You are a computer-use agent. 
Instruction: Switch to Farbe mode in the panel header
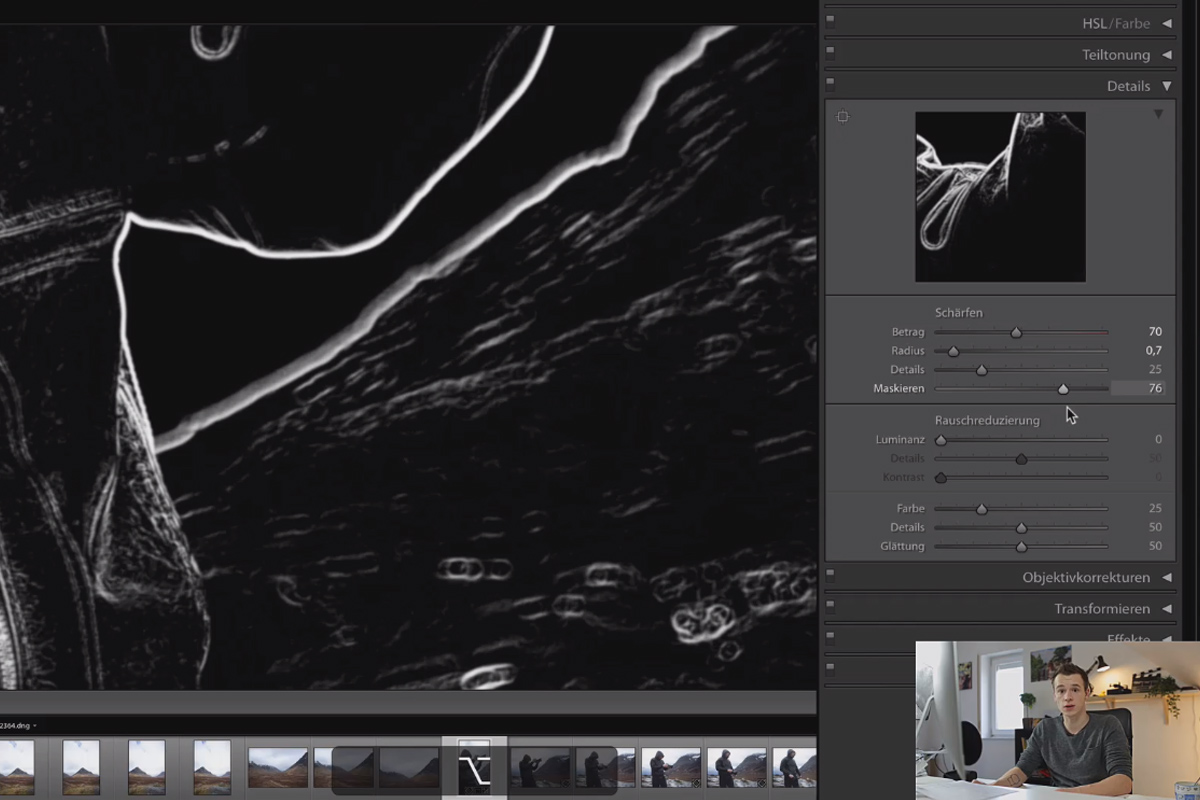(1133, 23)
